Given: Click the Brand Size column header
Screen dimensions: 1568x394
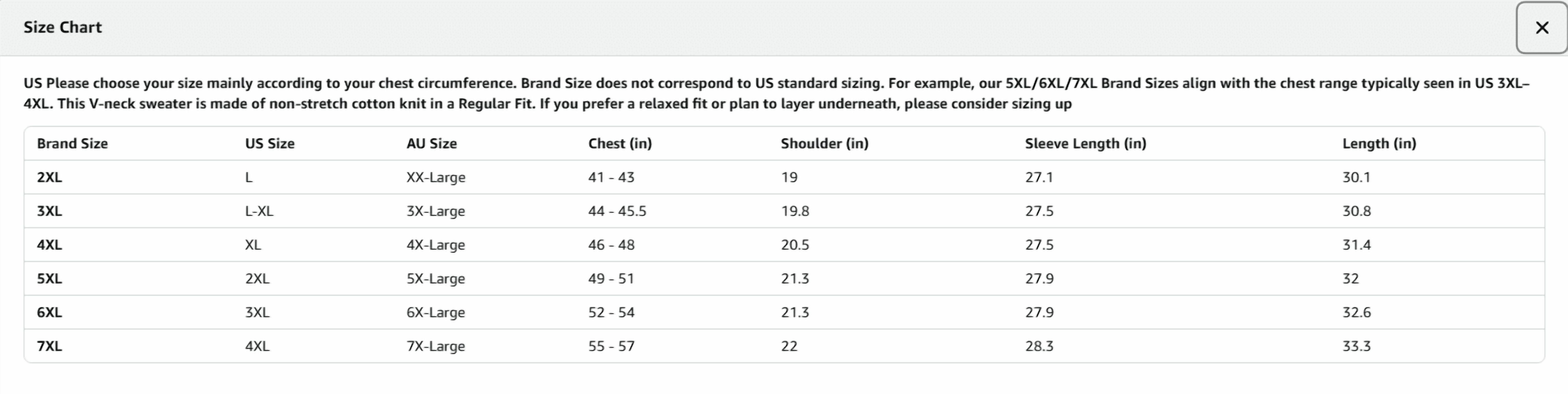Looking at the screenshot, I should click(72, 144).
